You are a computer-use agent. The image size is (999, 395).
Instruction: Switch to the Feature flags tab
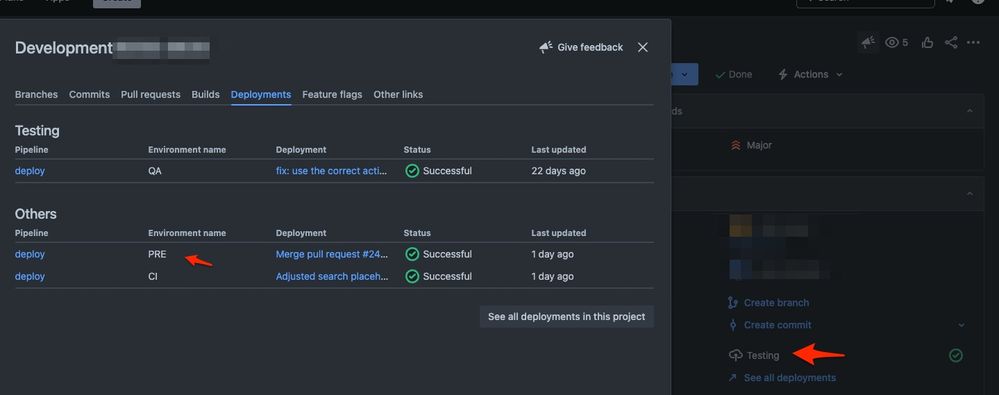(x=332, y=94)
